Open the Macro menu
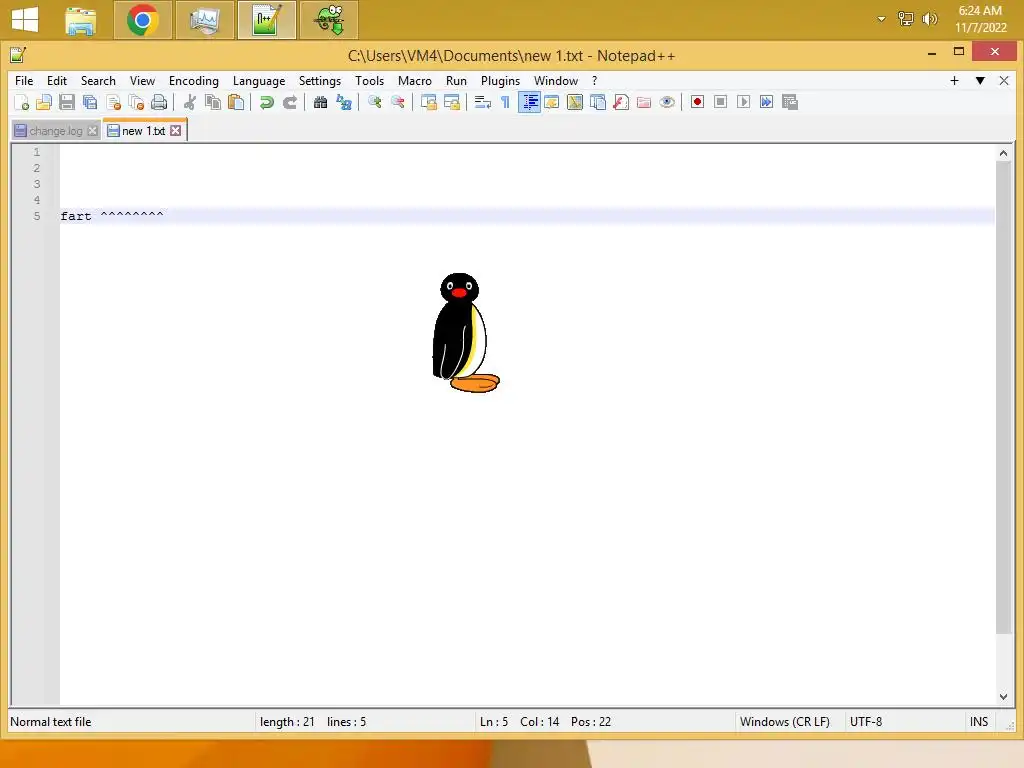This screenshot has width=1024, height=768. pyautogui.click(x=415, y=81)
